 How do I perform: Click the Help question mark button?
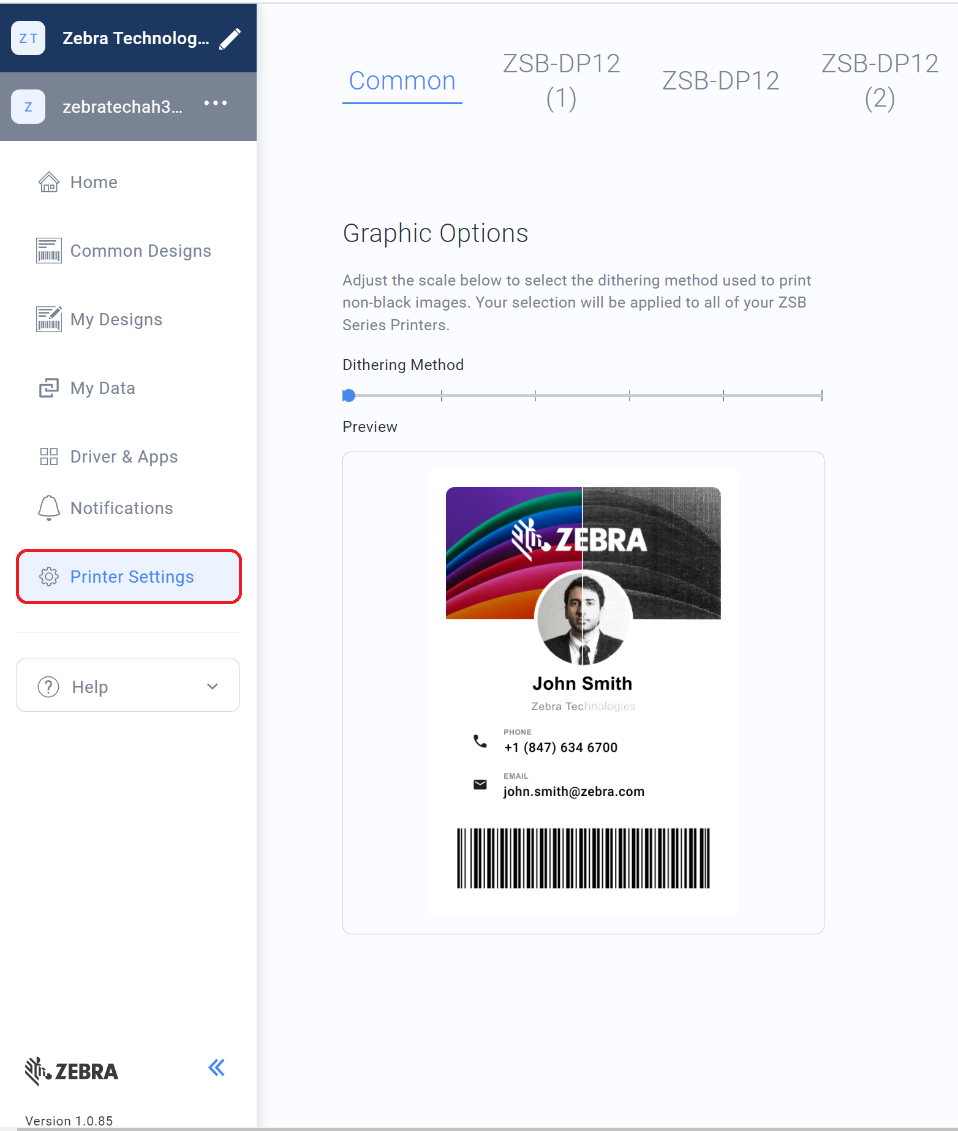48,687
